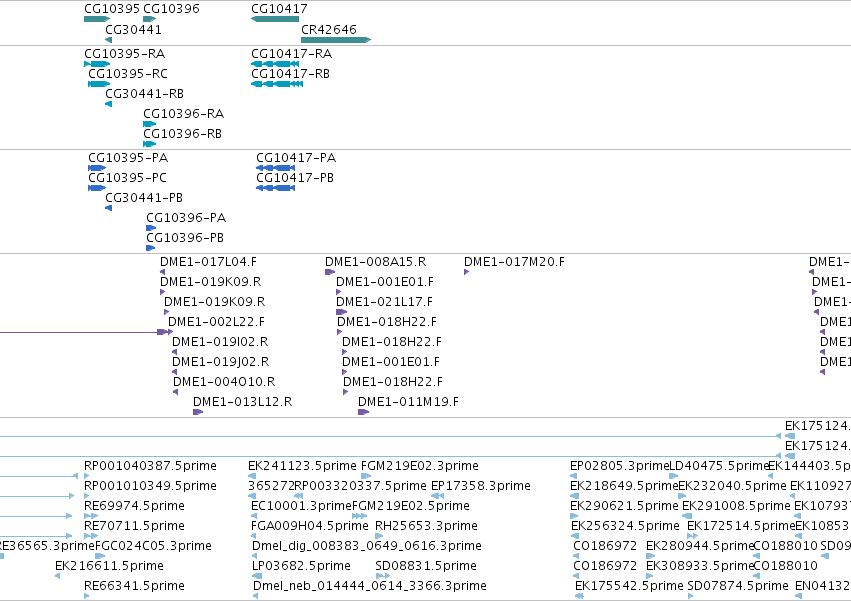Select EST EP02805.3prime
The image size is (851, 601).
pos(619,466)
